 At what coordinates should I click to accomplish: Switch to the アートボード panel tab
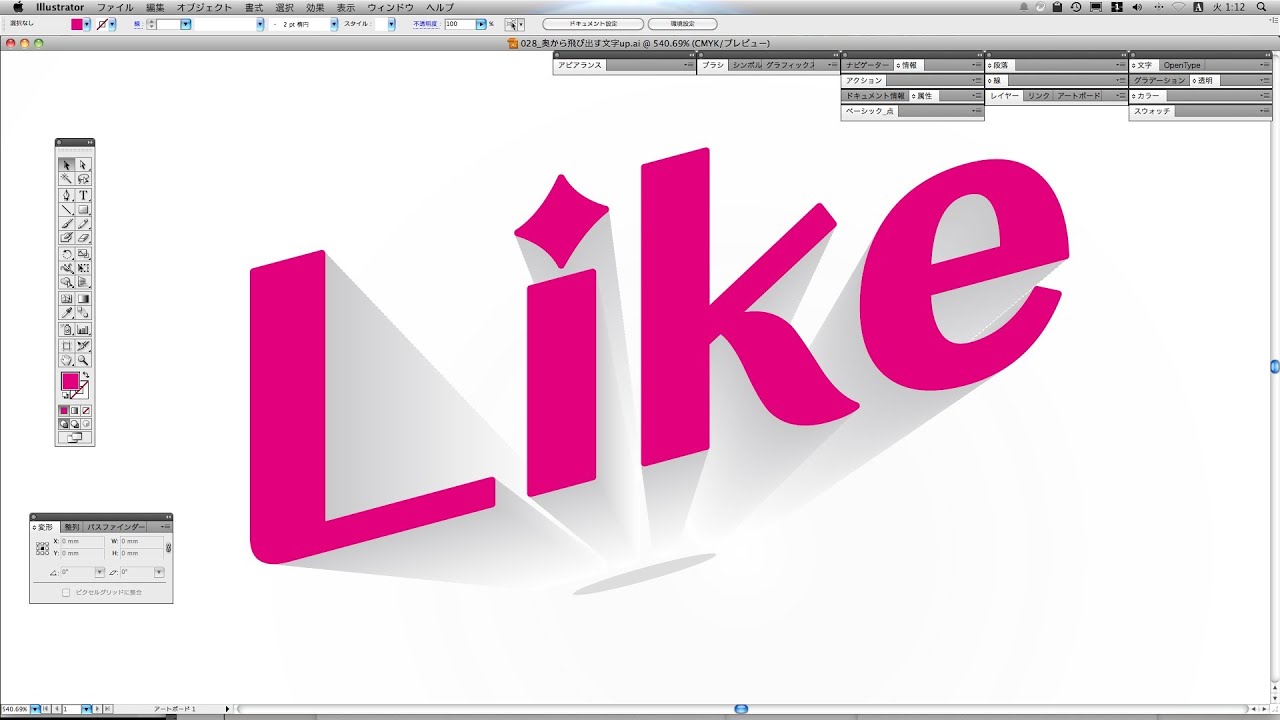click(1078, 96)
